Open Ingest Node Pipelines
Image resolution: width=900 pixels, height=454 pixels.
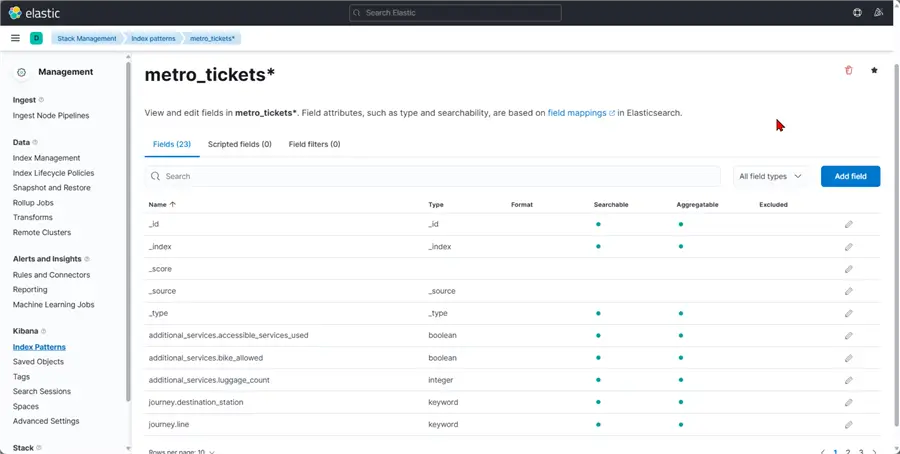[x=51, y=115]
